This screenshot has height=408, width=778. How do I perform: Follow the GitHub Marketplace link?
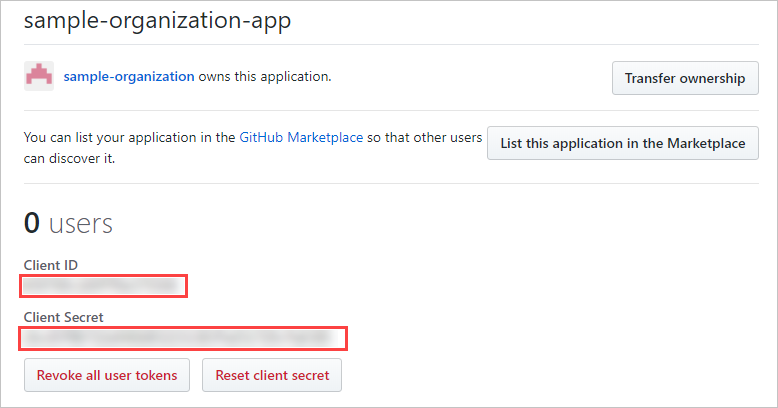(x=301, y=138)
